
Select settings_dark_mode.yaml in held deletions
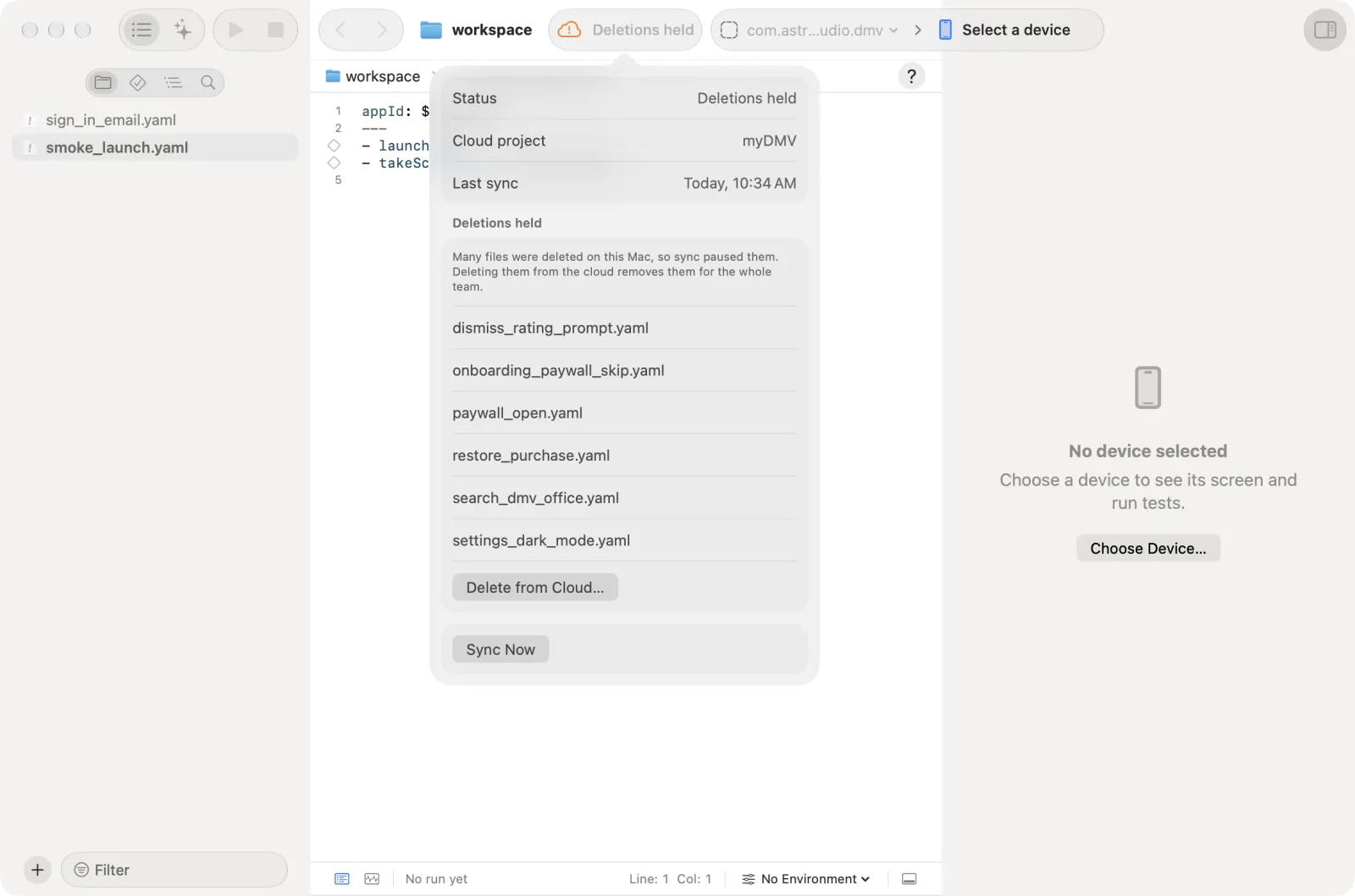(624, 540)
